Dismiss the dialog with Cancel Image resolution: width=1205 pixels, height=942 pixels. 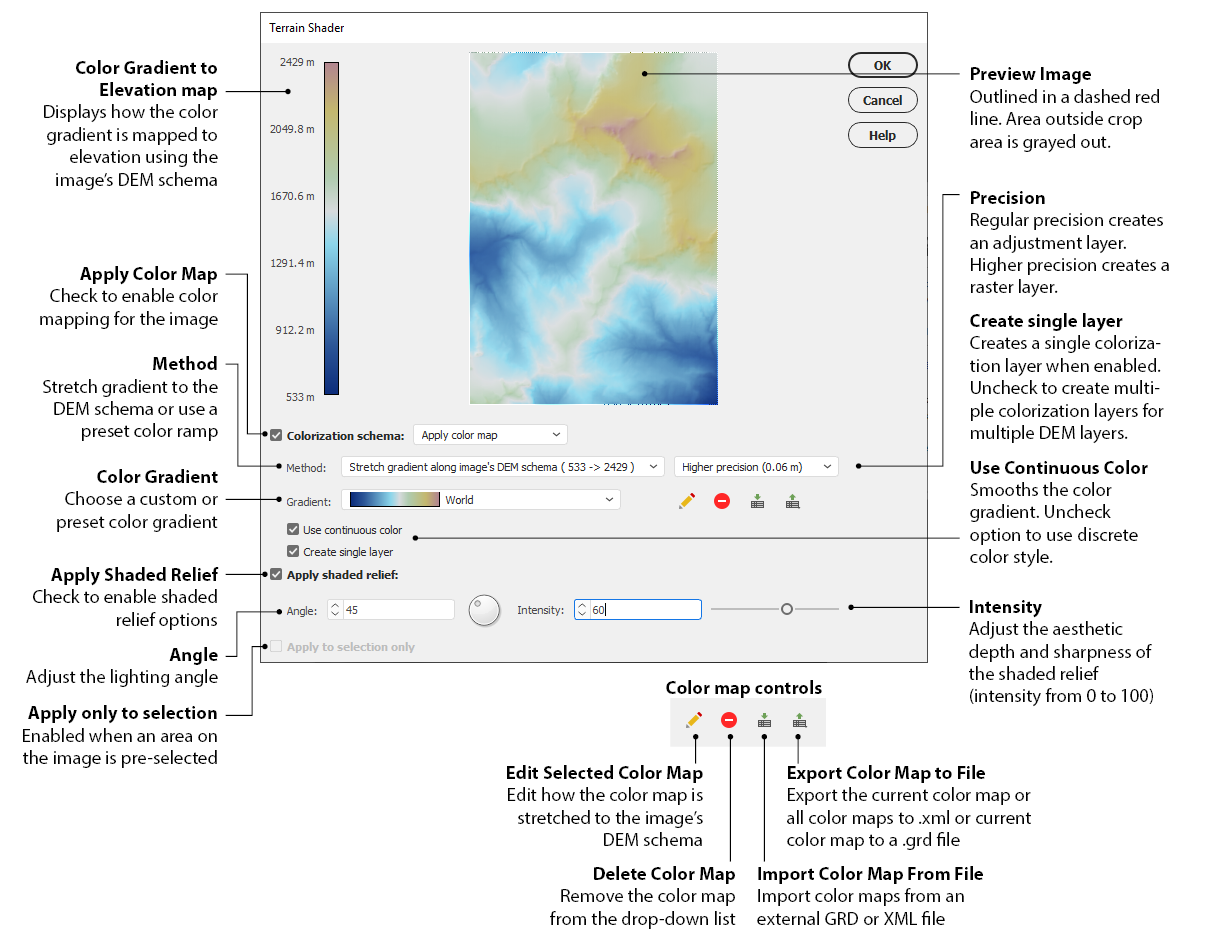[x=882, y=100]
